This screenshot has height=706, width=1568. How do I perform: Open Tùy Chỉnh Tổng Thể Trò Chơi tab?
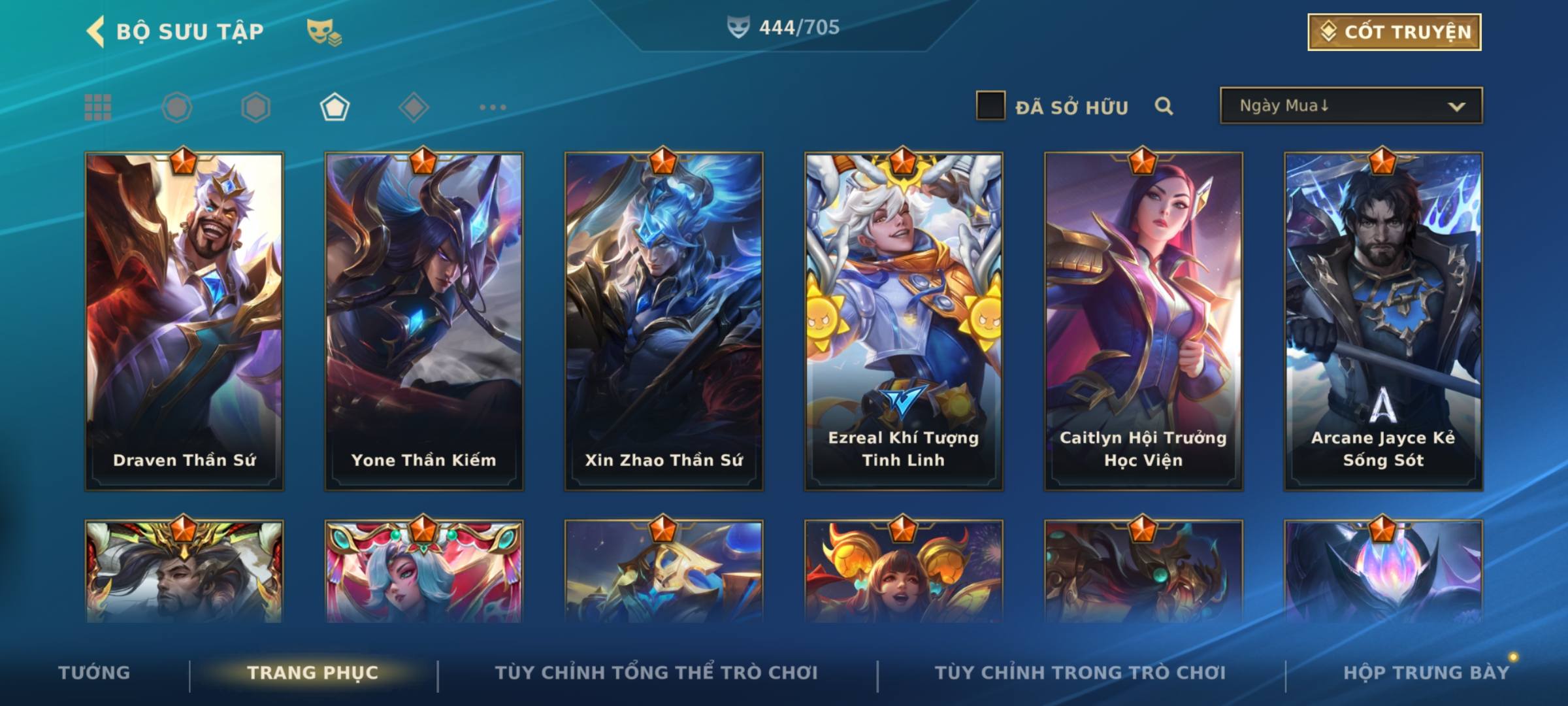coord(656,673)
